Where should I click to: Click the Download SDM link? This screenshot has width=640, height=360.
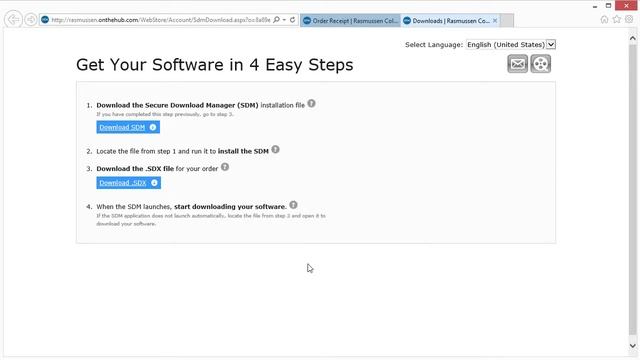(x=122, y=127)
